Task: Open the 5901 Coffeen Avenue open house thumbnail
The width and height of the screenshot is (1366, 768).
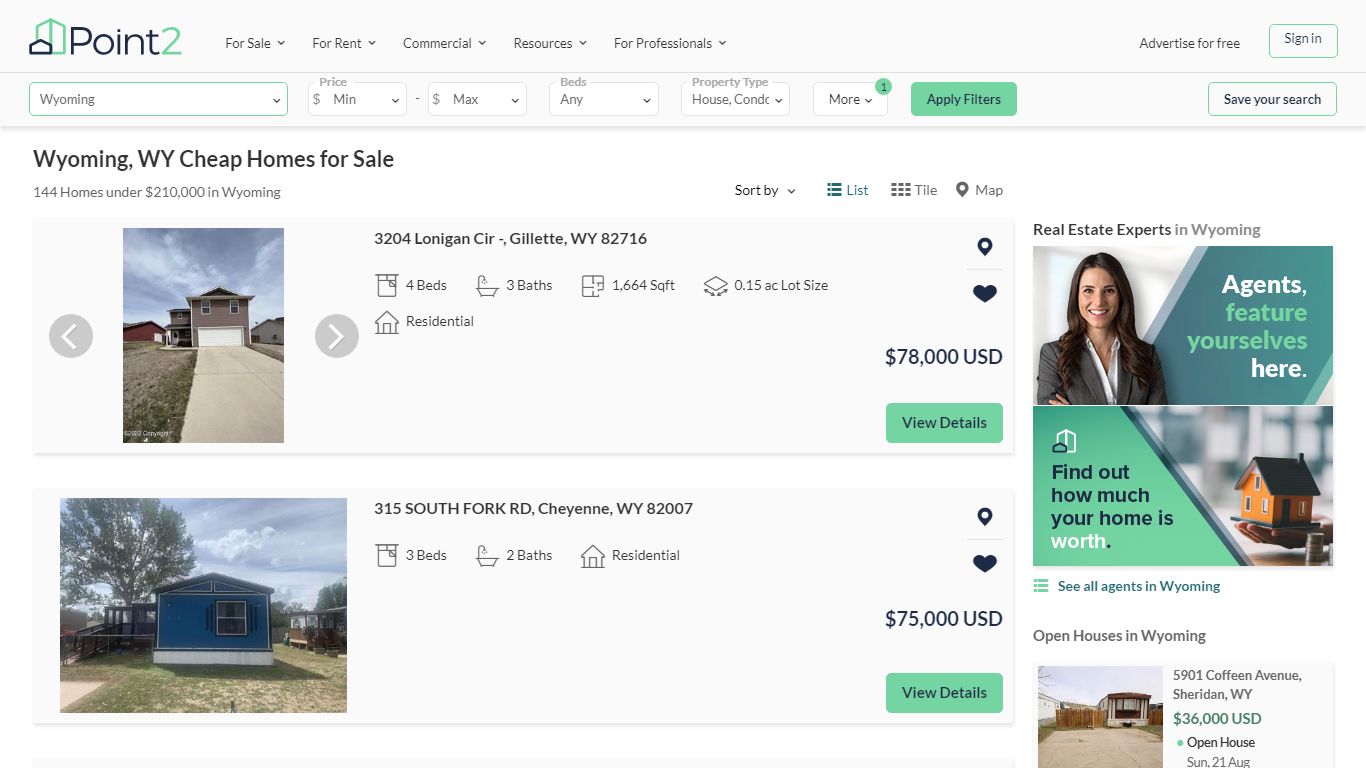Action: 1101,717
